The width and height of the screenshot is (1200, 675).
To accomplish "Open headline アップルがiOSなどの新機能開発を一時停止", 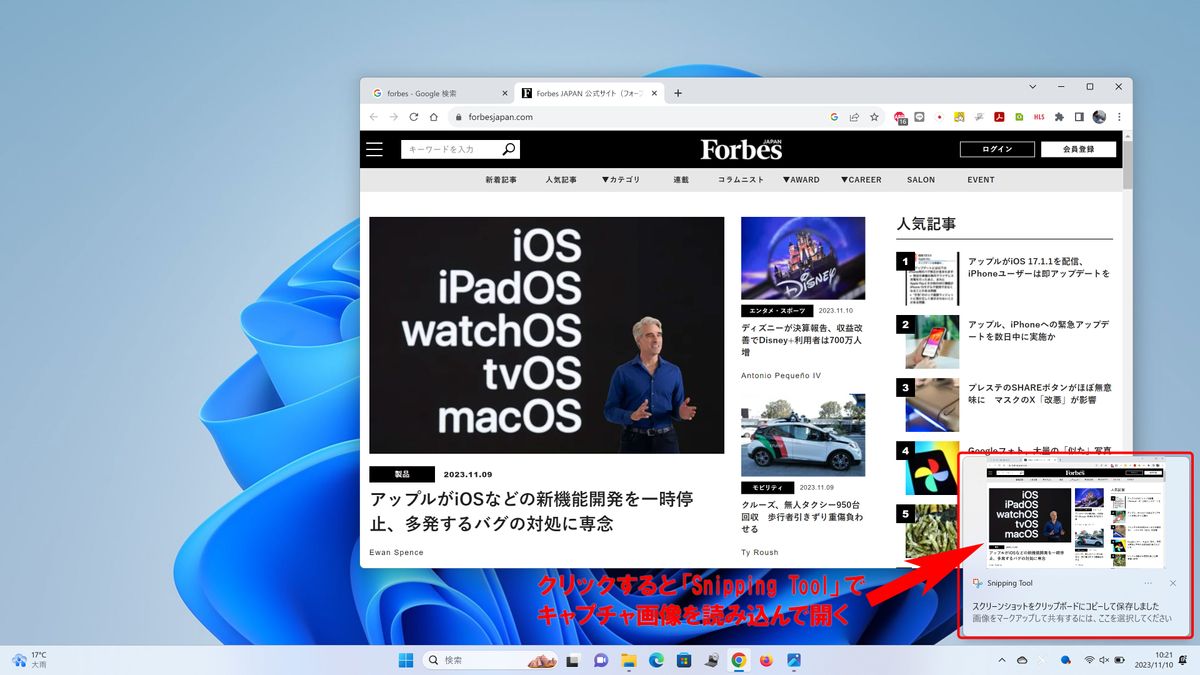I will [531, 510].
